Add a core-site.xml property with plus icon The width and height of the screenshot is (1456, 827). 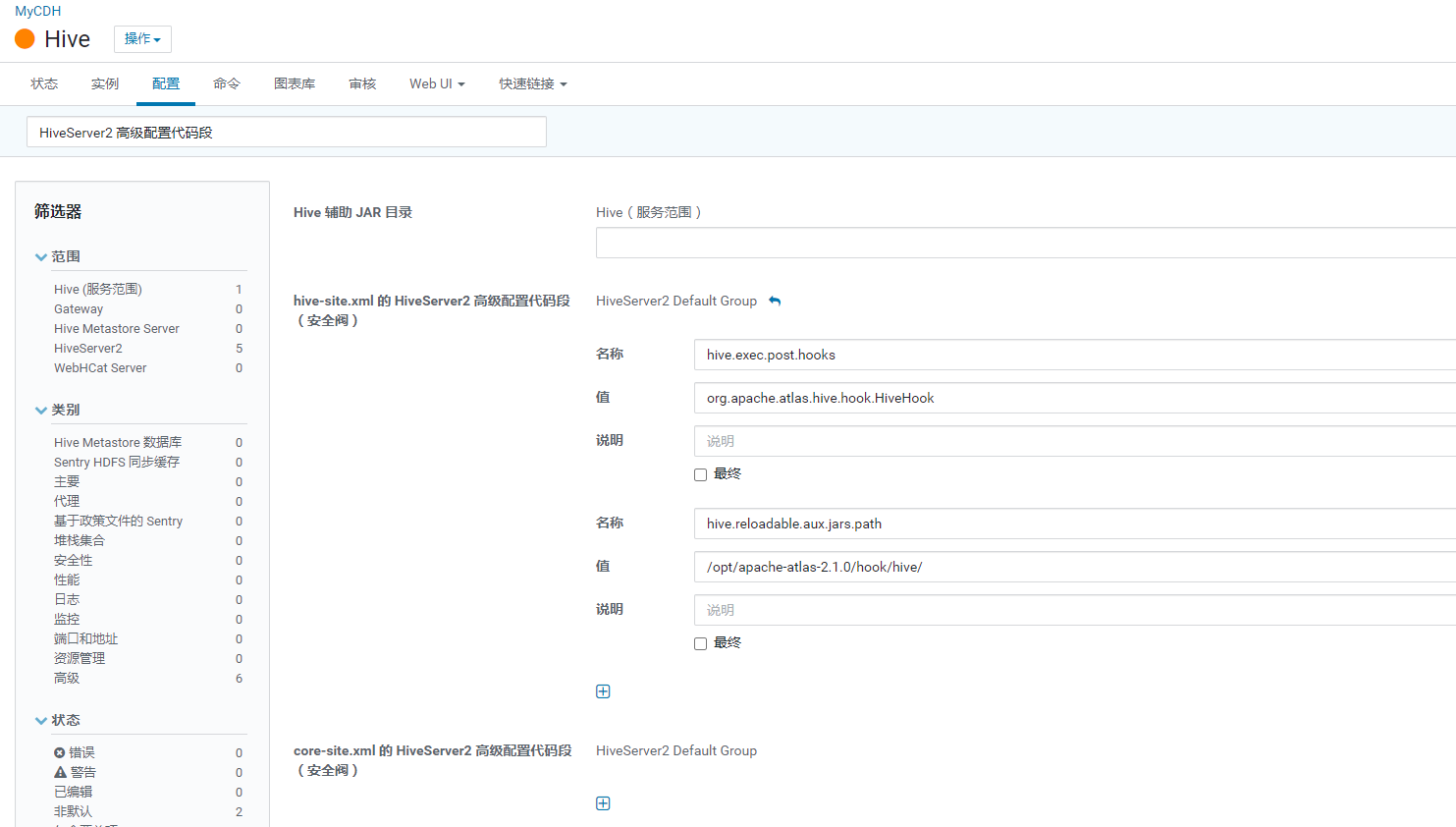tap(603, 803)
